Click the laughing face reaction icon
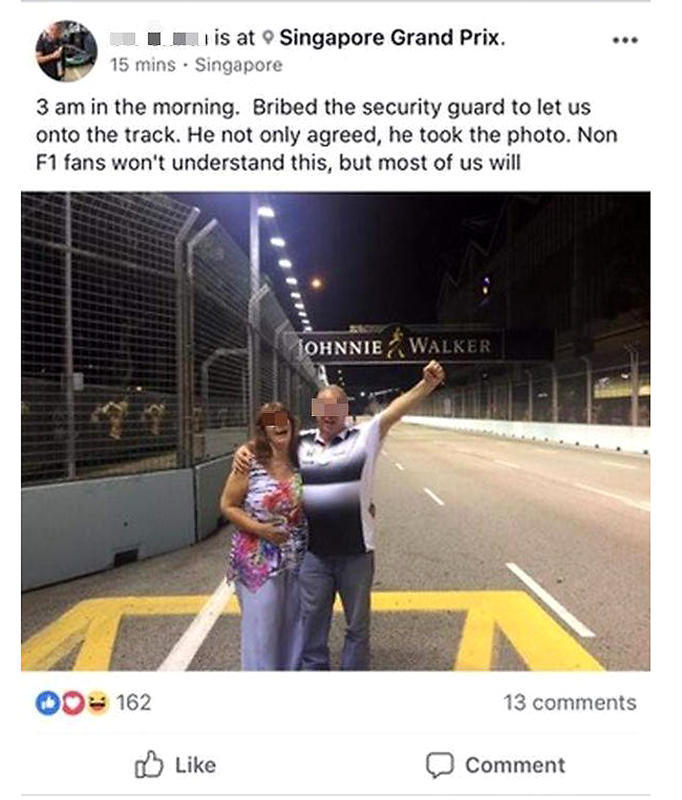 [x=97, y=703]
